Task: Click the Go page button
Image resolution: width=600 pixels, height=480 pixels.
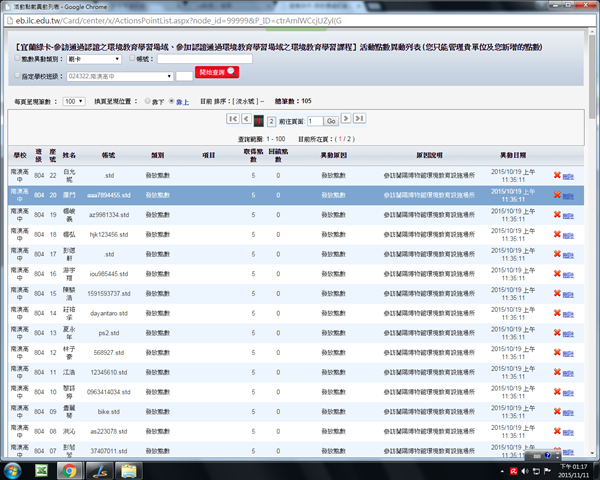Action: (x=331, y=121)
